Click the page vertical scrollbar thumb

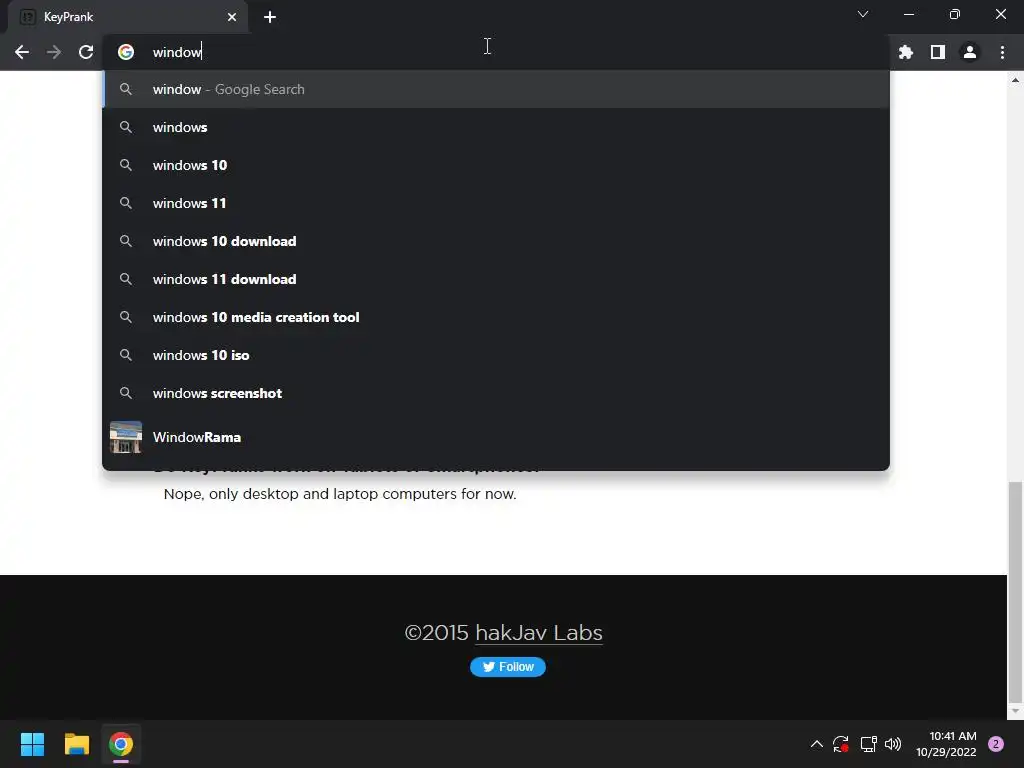1015,591
